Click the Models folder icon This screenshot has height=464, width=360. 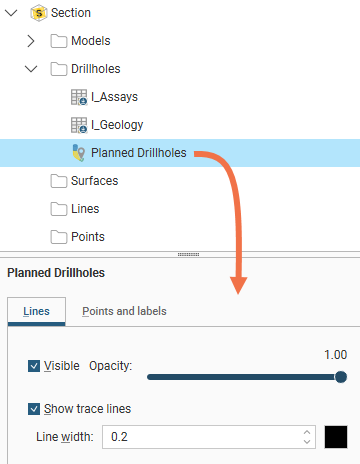(59, 41)
